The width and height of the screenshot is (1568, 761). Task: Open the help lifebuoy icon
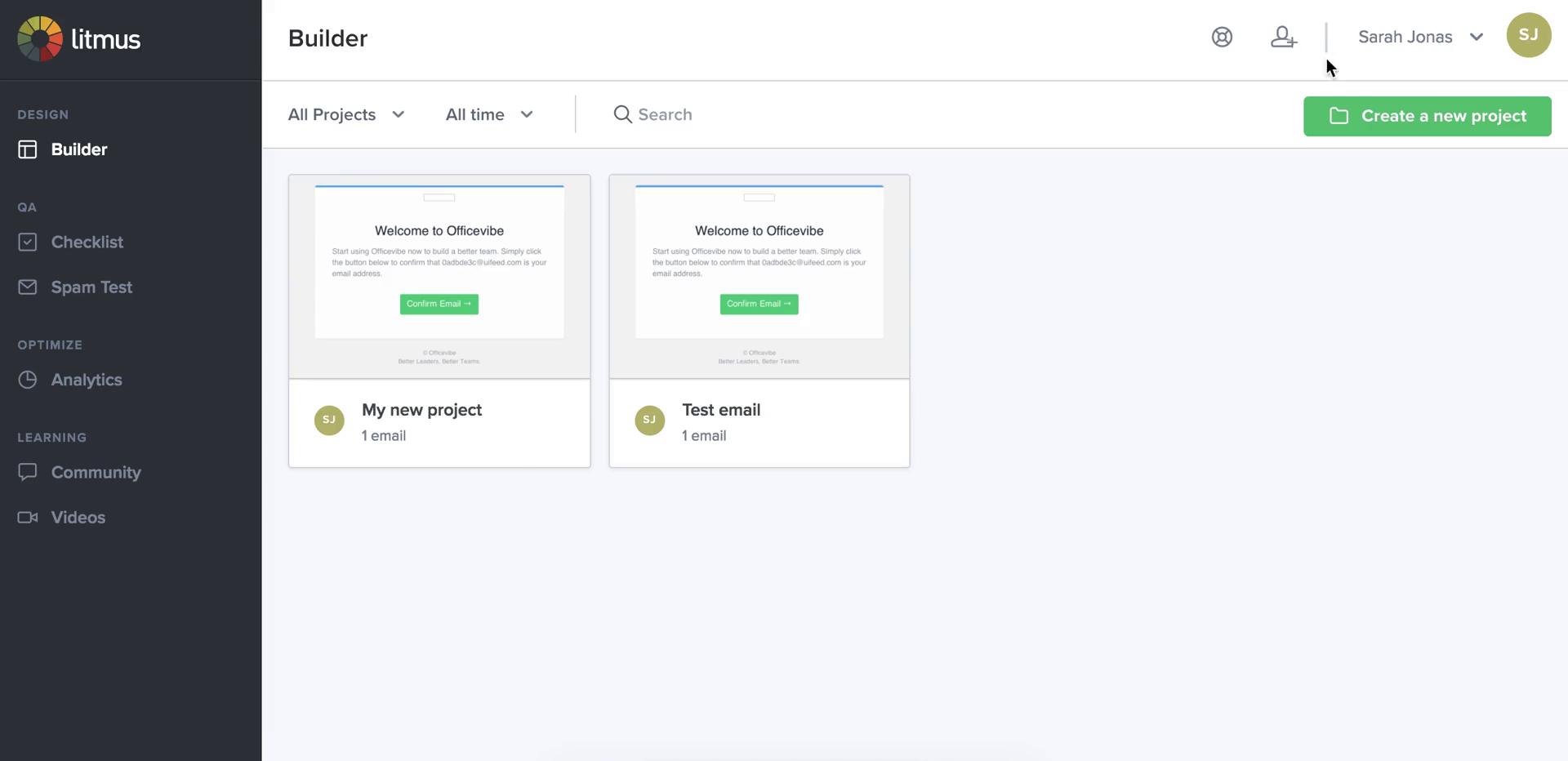[x=1222, y=37]
